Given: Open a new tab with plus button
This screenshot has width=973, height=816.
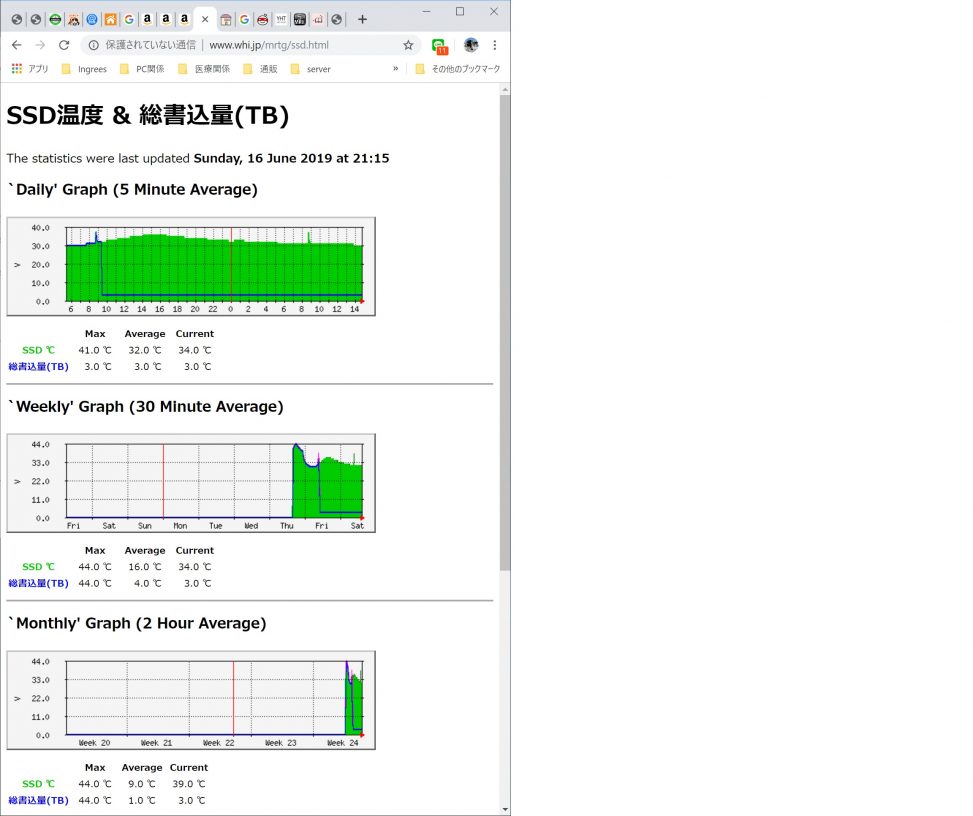Looking at the screenshot, I should (x=362, y=19).
